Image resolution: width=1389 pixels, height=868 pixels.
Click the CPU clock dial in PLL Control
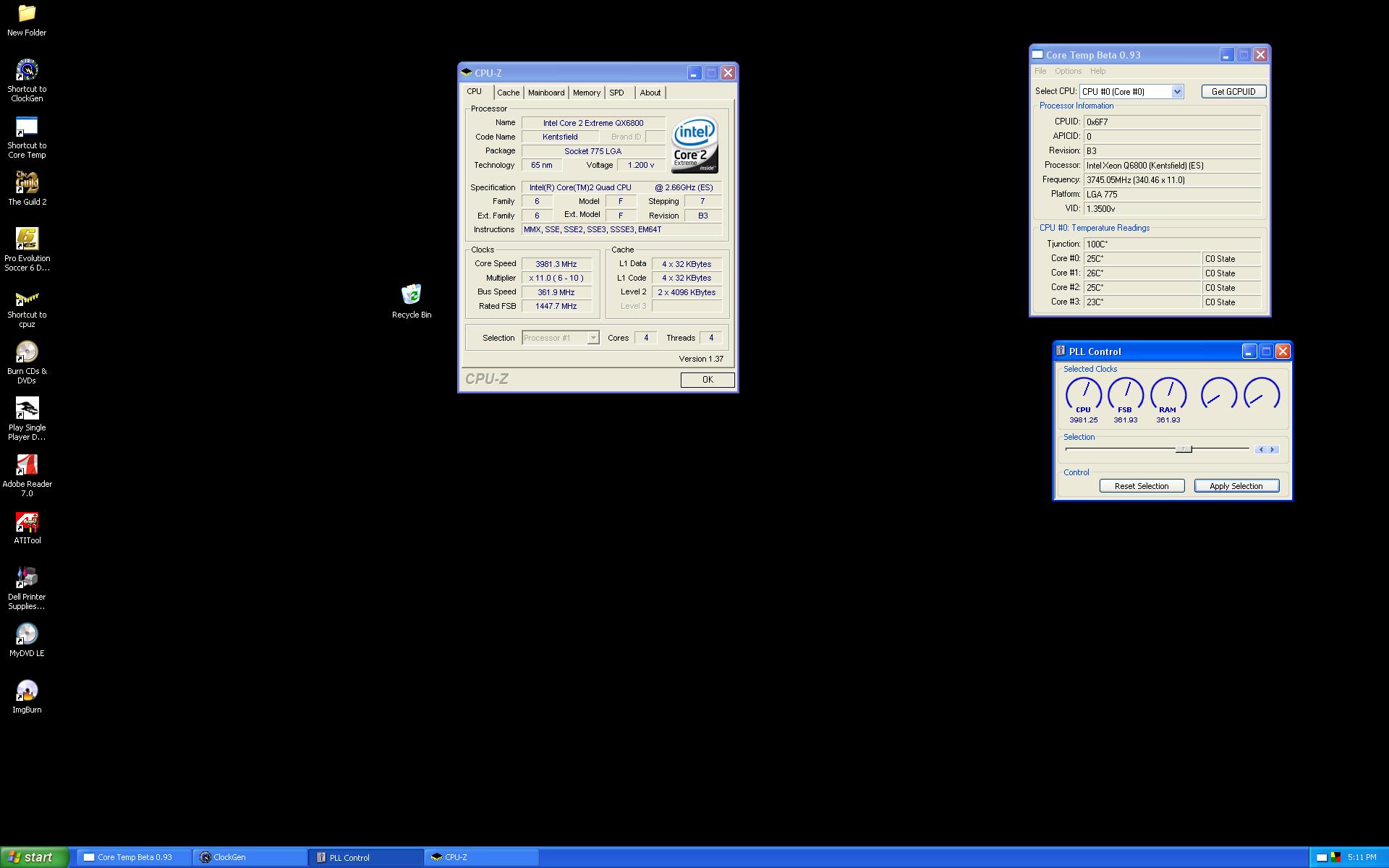pyautogui.click(x=1084, y=395)
